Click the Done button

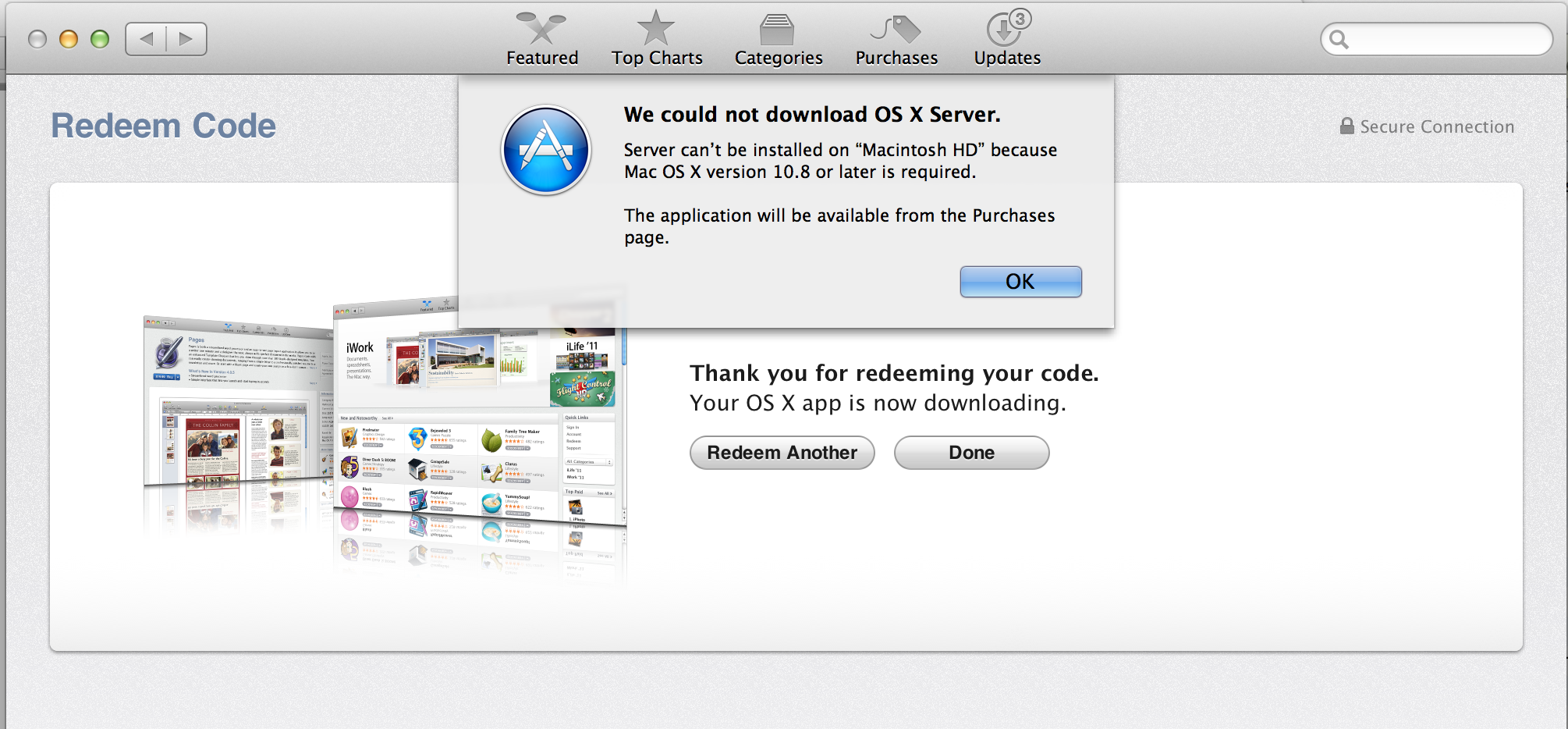[972, 453]
